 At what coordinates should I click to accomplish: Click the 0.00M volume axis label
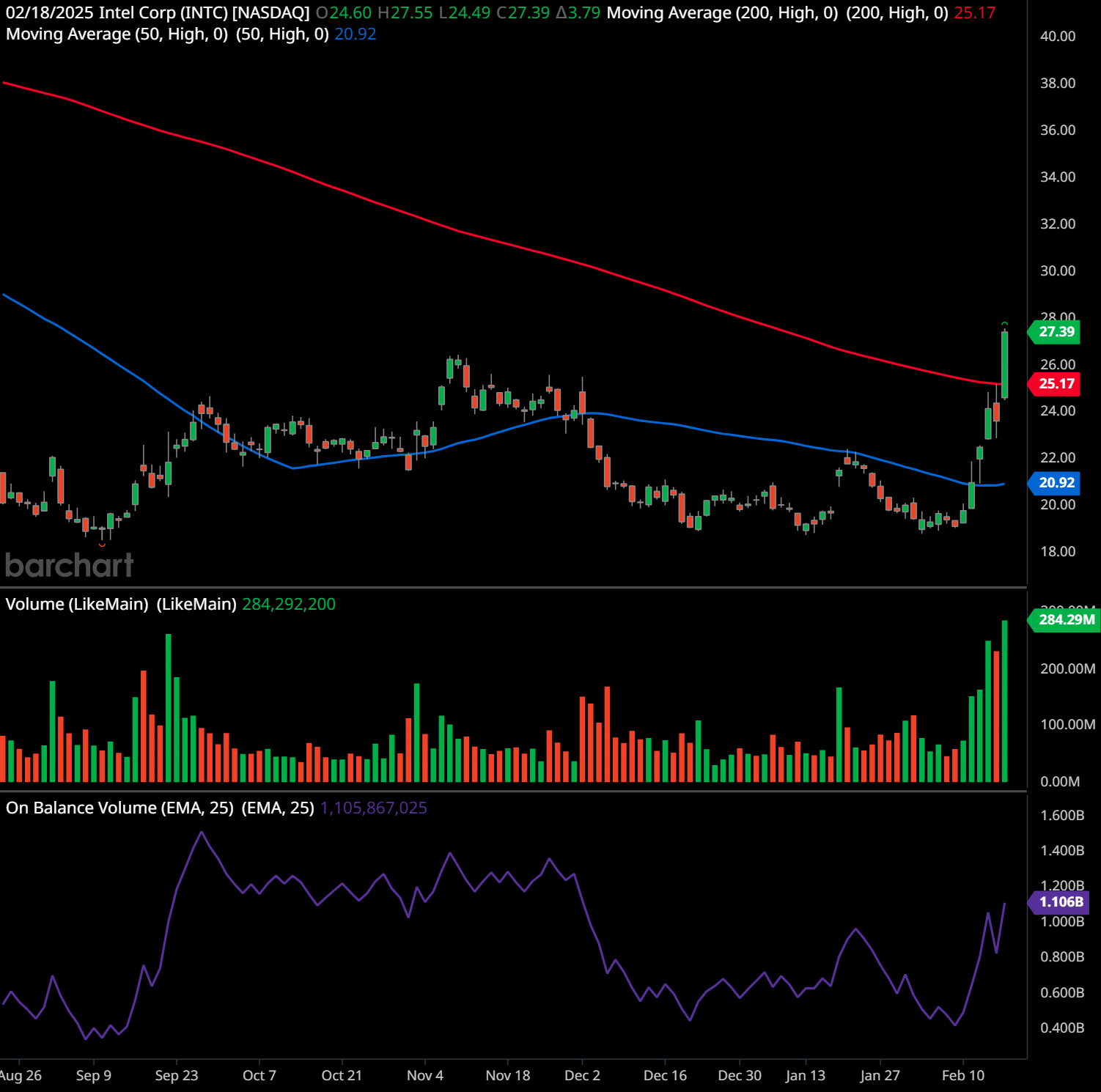coord(1060,782)
